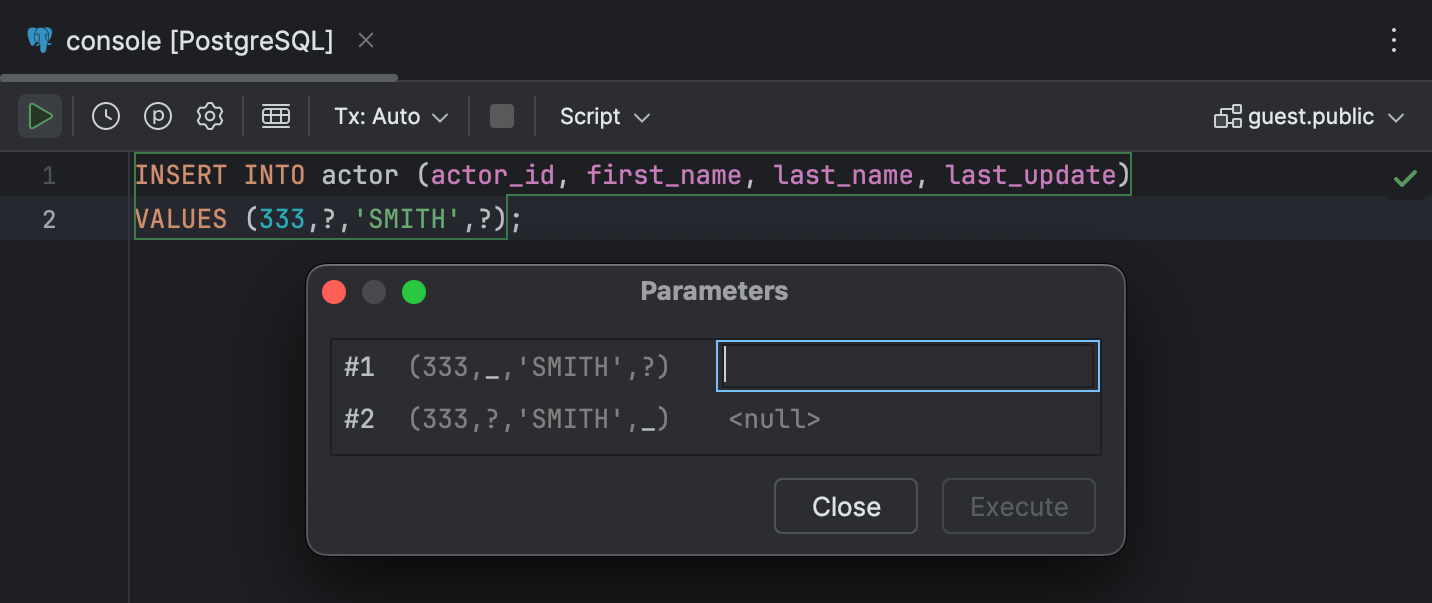
Task: Click the green inspection checkmark indicator
Action: pos(1405,177)
